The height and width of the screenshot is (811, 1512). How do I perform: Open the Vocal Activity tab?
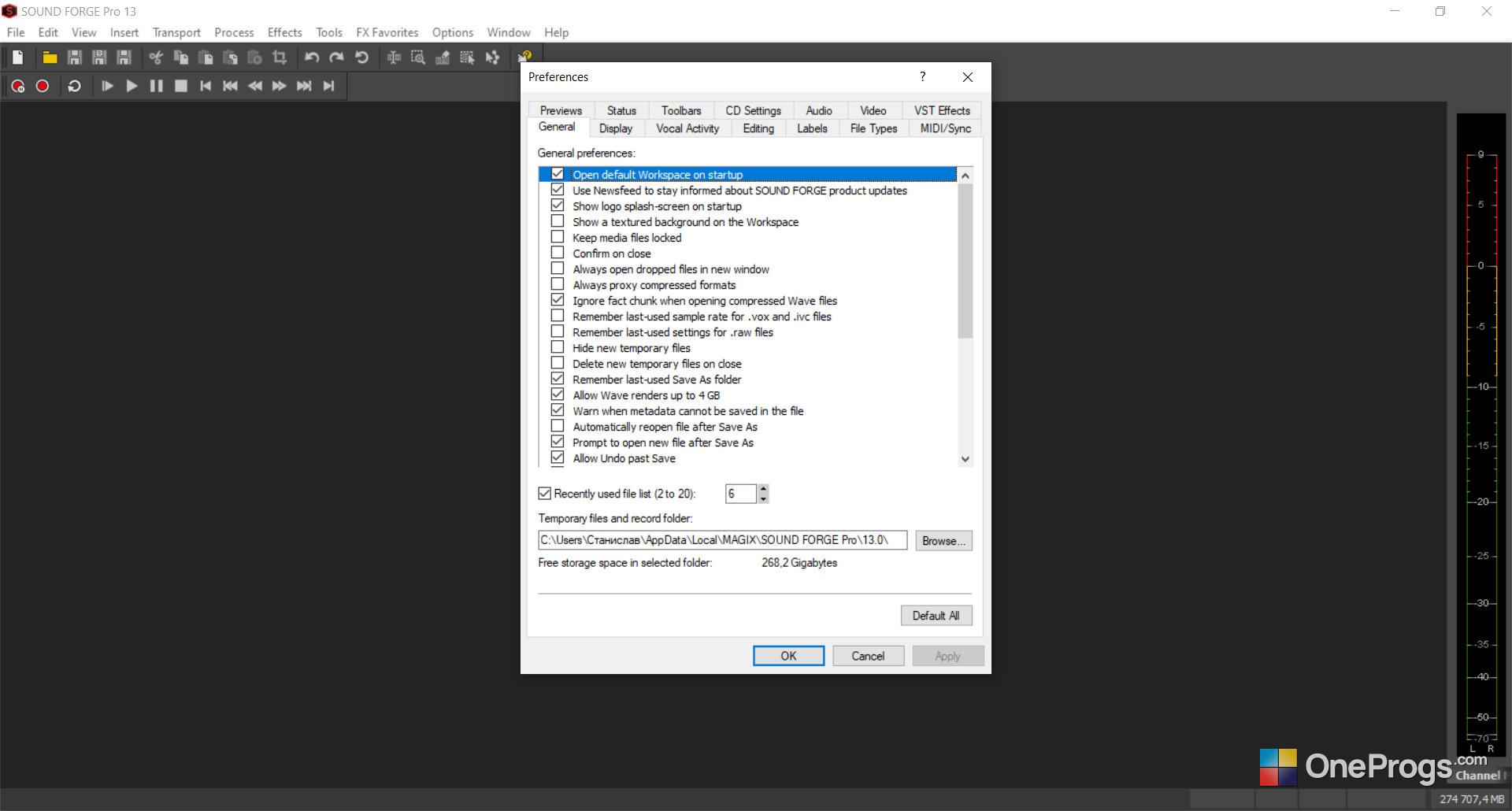click(x=687, y=128)
